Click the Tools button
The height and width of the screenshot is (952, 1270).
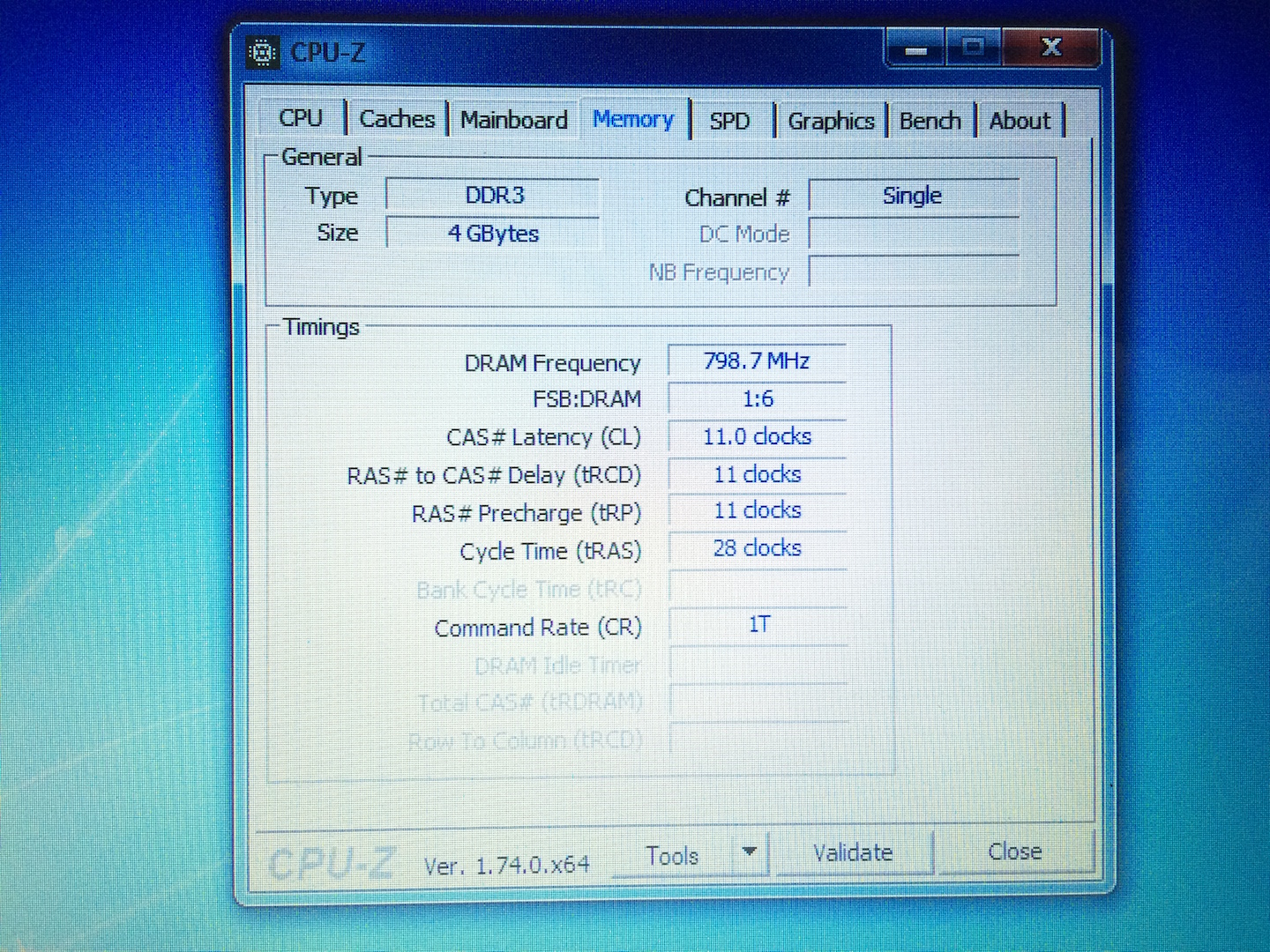pyautogui.click(x=672, y=855)
